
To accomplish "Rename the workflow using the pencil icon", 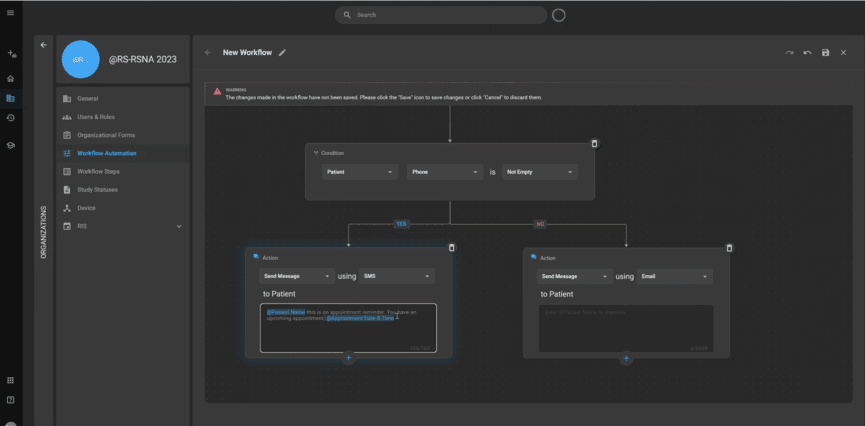I will click(x=282, y=52).
